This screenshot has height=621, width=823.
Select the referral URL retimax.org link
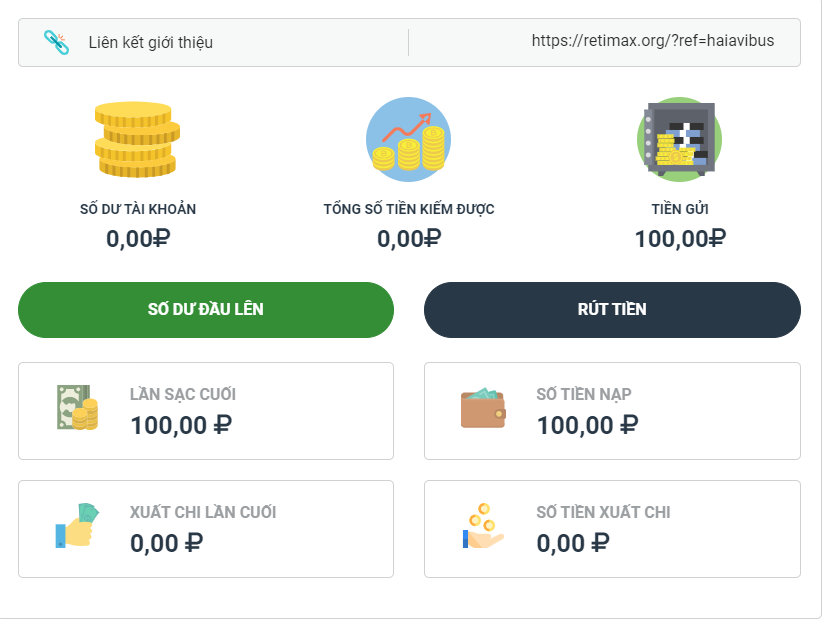[x=652, y=42]
